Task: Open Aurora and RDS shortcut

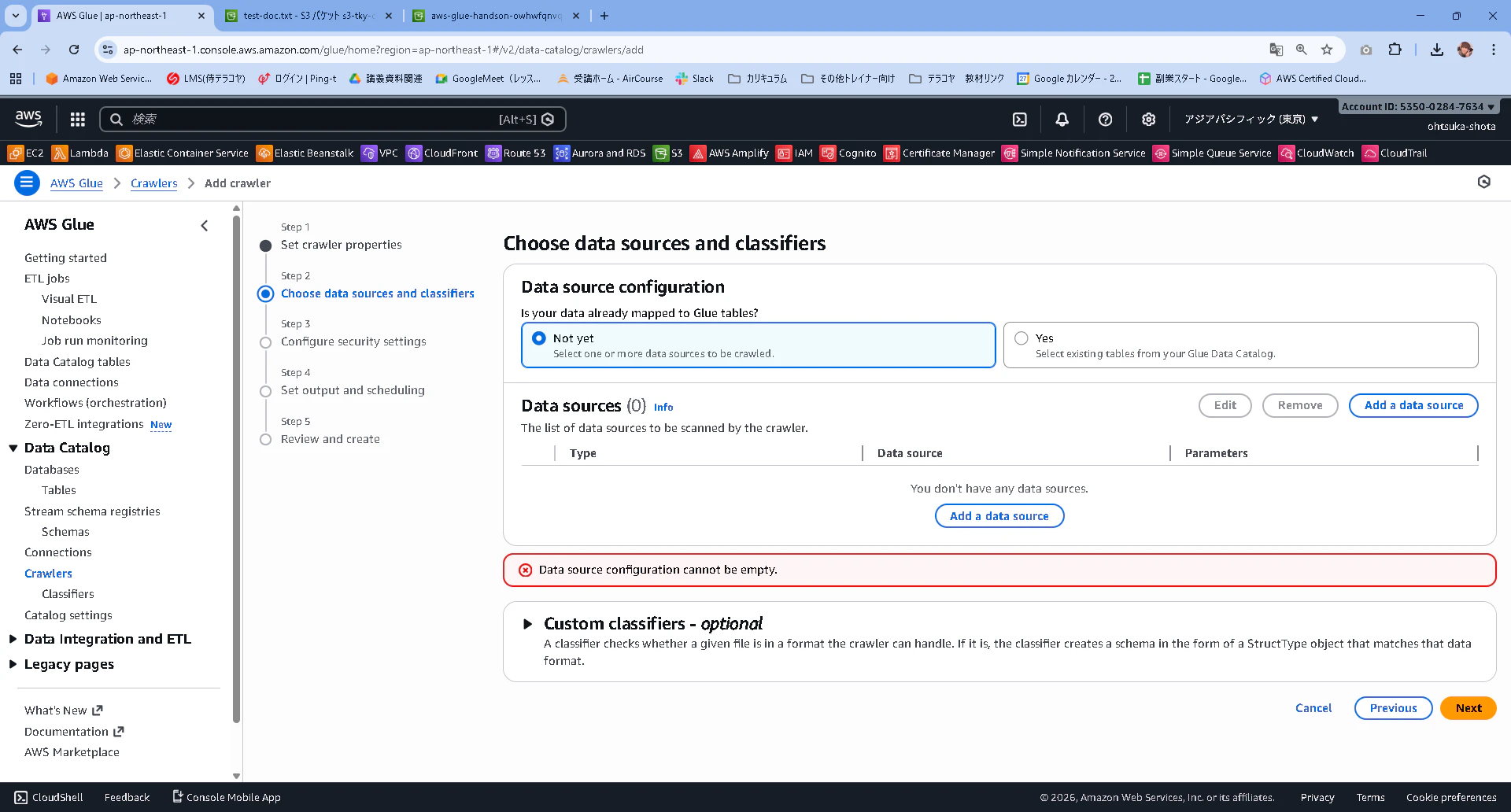Action: (x=600, y=153)
